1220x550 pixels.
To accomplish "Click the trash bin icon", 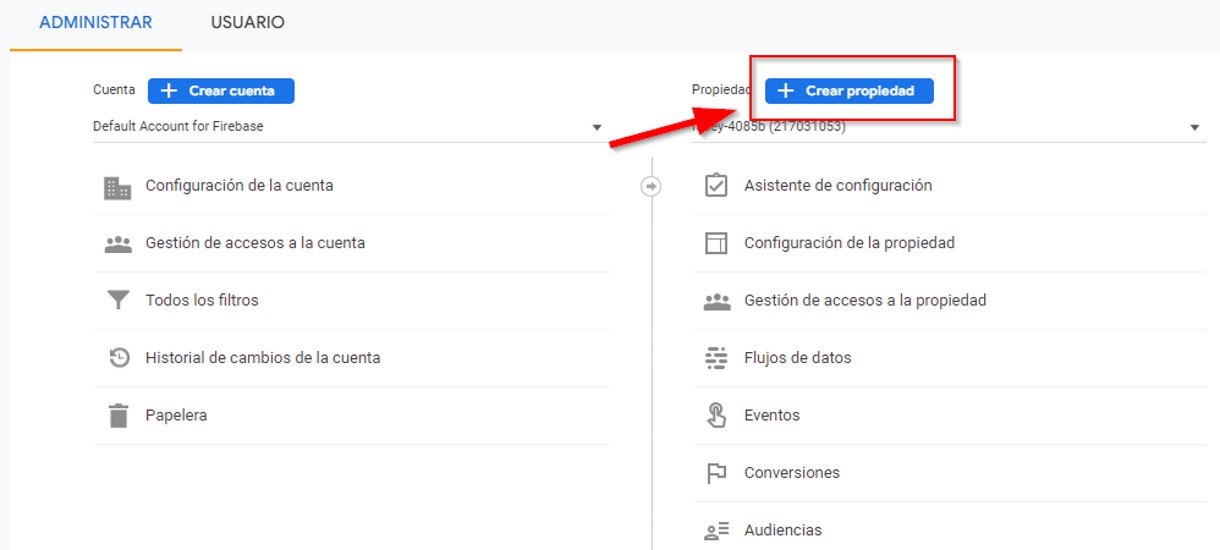I will pyautogui.click(x=119, y=415).
